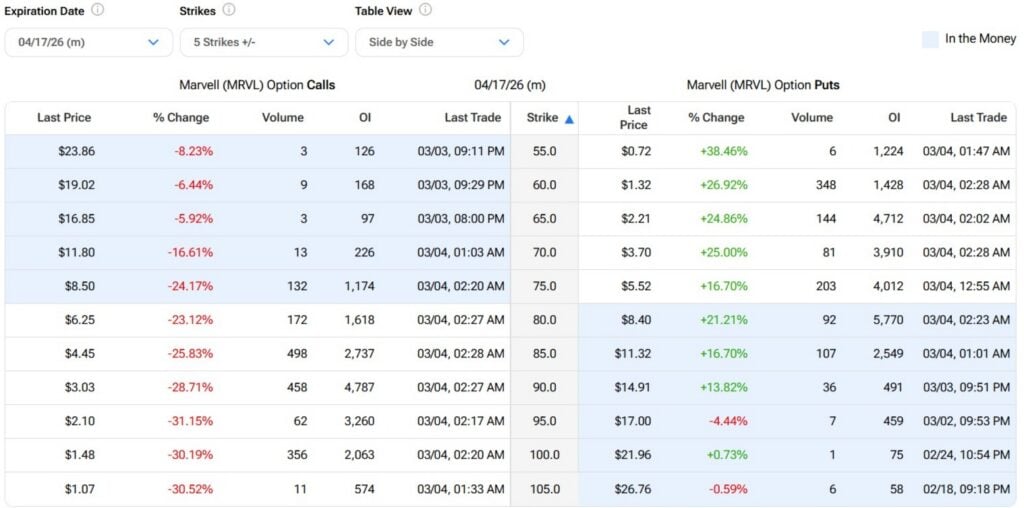Viewport: 1024px width, 508px height.
Task: Click the Strike column sort arrow
Action: coord(569,119)
